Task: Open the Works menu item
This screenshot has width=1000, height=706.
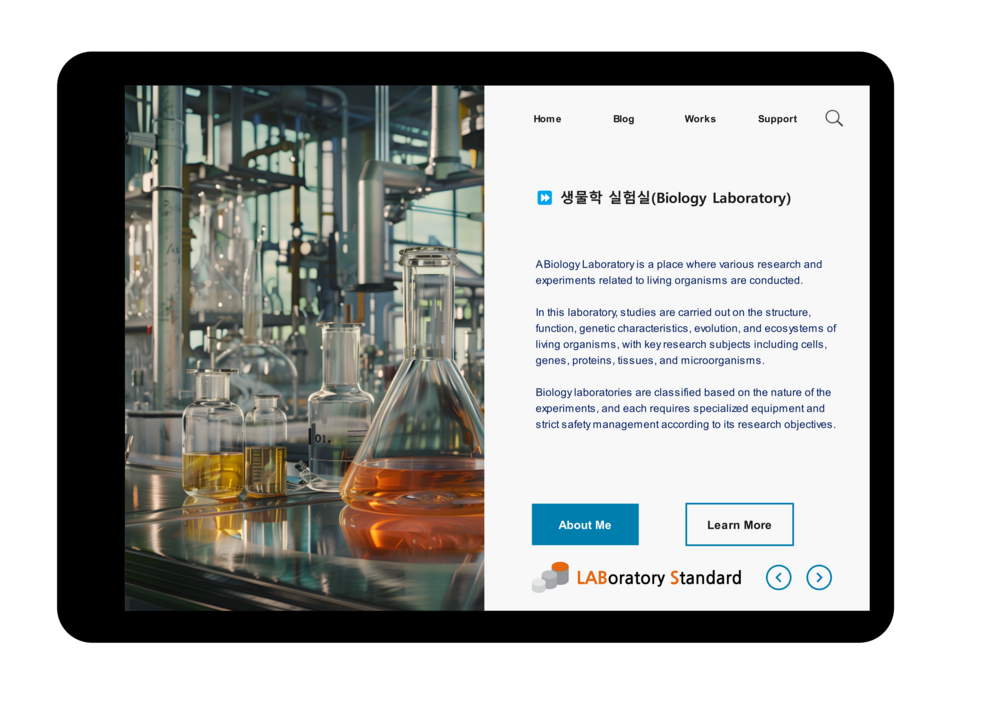Action: 700,119
